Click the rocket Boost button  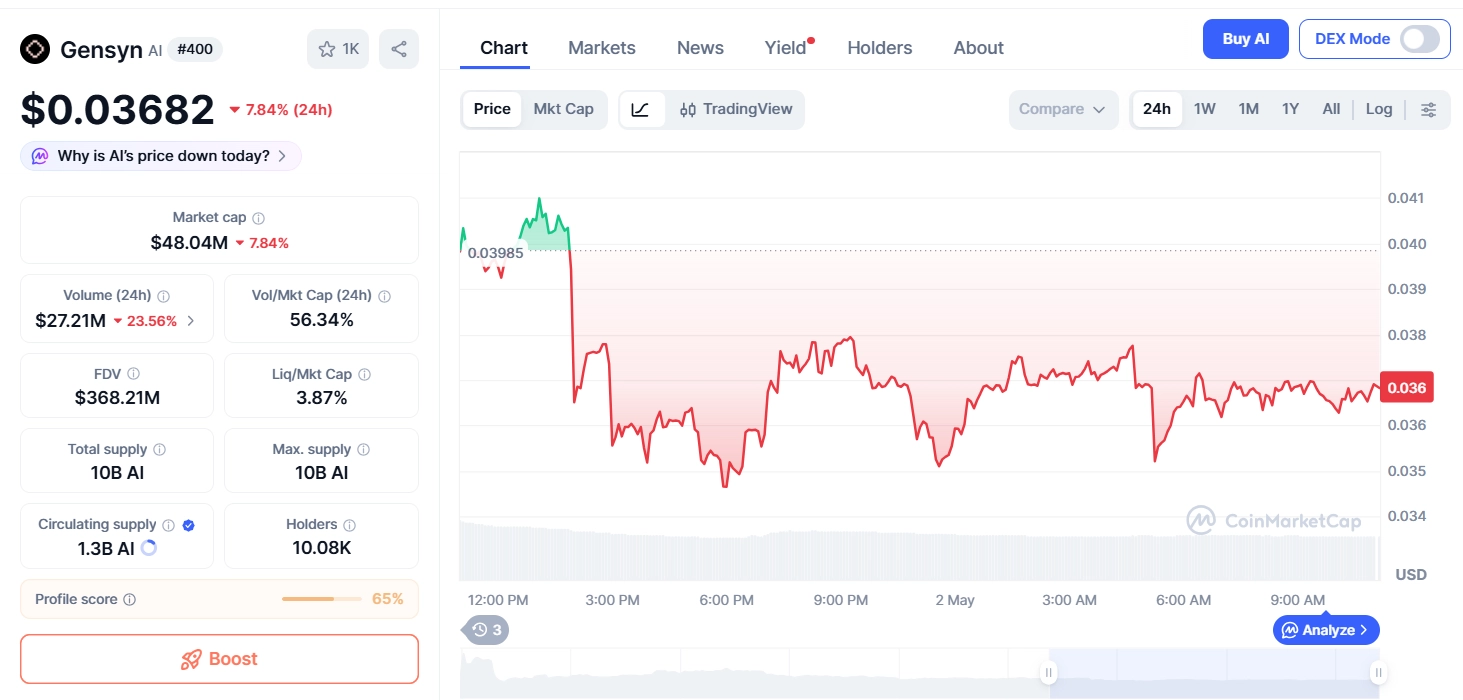[x=219, y=659]
